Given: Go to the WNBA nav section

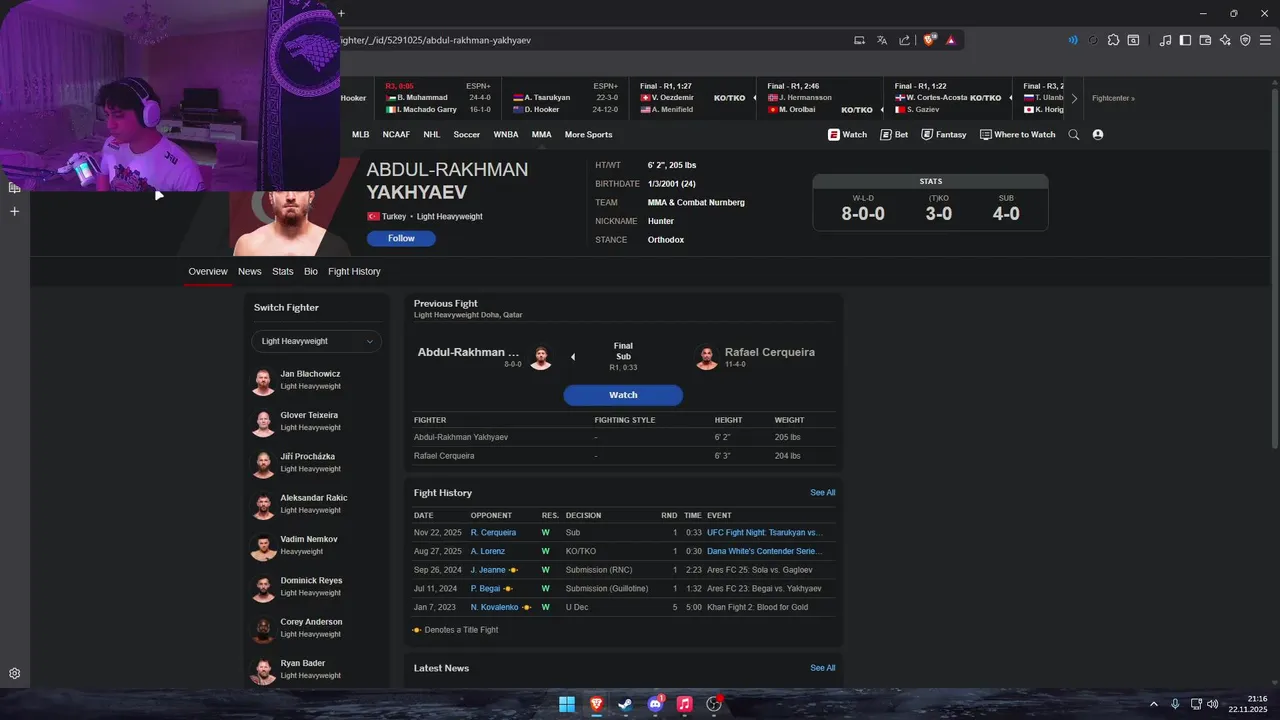Looking at the screenshot, I should pos(506,134).
